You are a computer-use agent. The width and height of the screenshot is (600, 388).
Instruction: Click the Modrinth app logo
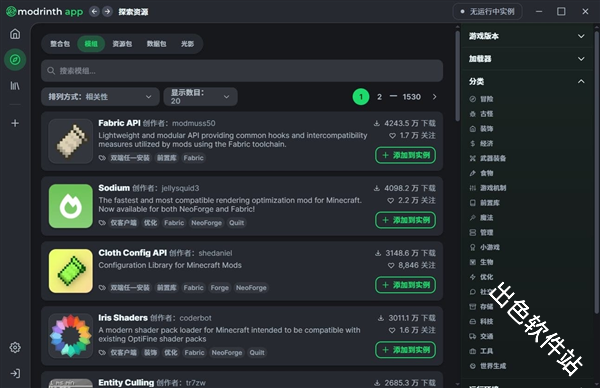[45, 11]
